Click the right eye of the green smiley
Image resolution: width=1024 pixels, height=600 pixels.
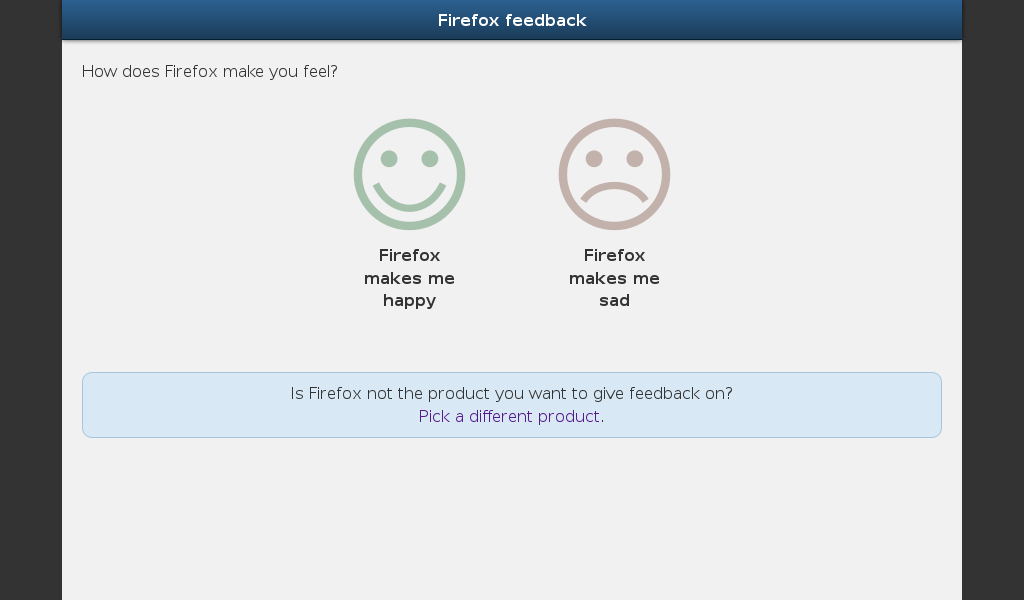430,159
